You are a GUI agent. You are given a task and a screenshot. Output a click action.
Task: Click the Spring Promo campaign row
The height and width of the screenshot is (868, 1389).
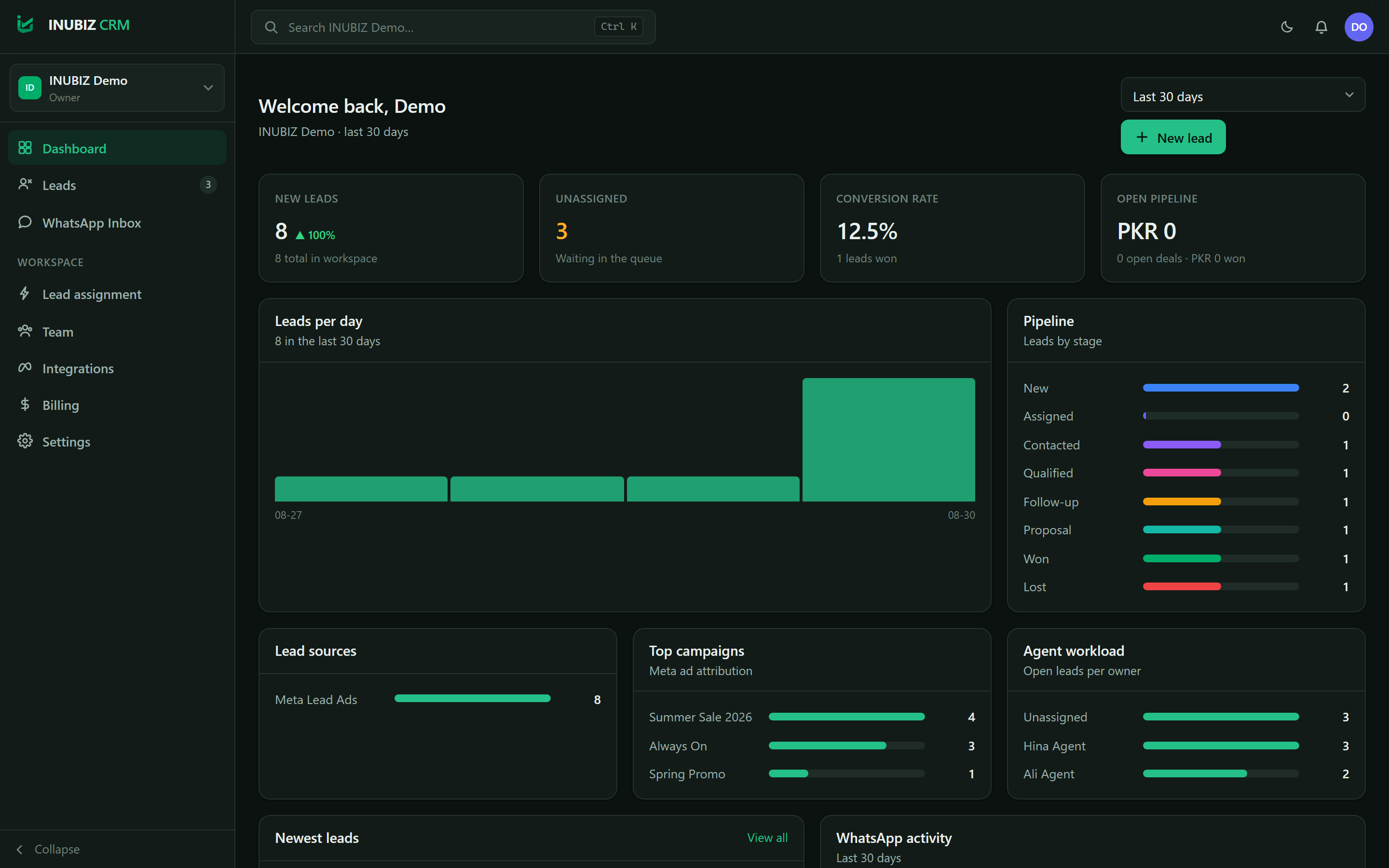812,774
